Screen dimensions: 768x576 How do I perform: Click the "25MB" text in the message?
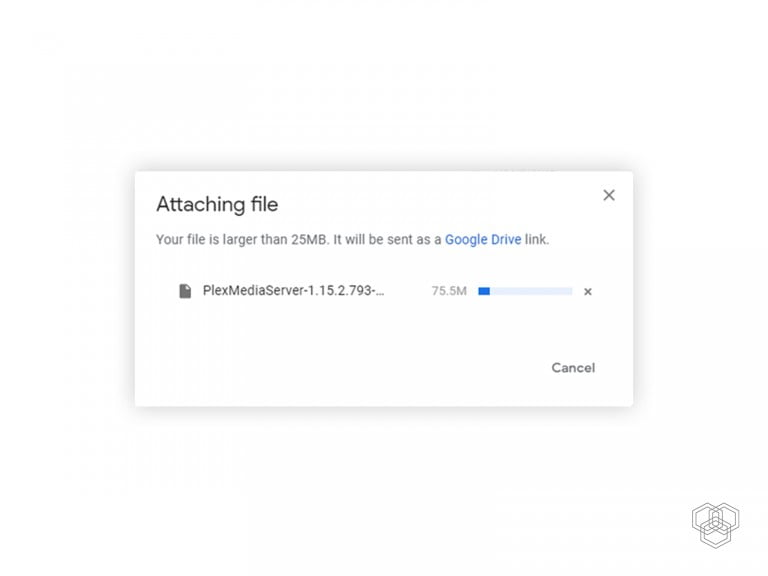pos(309,240)
